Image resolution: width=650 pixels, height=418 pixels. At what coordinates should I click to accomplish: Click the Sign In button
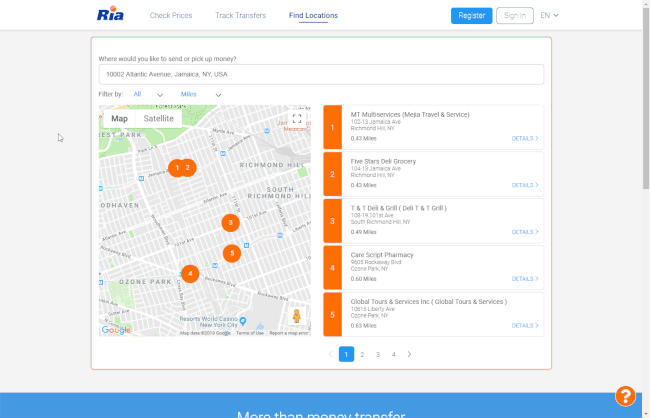pos(515,16)
